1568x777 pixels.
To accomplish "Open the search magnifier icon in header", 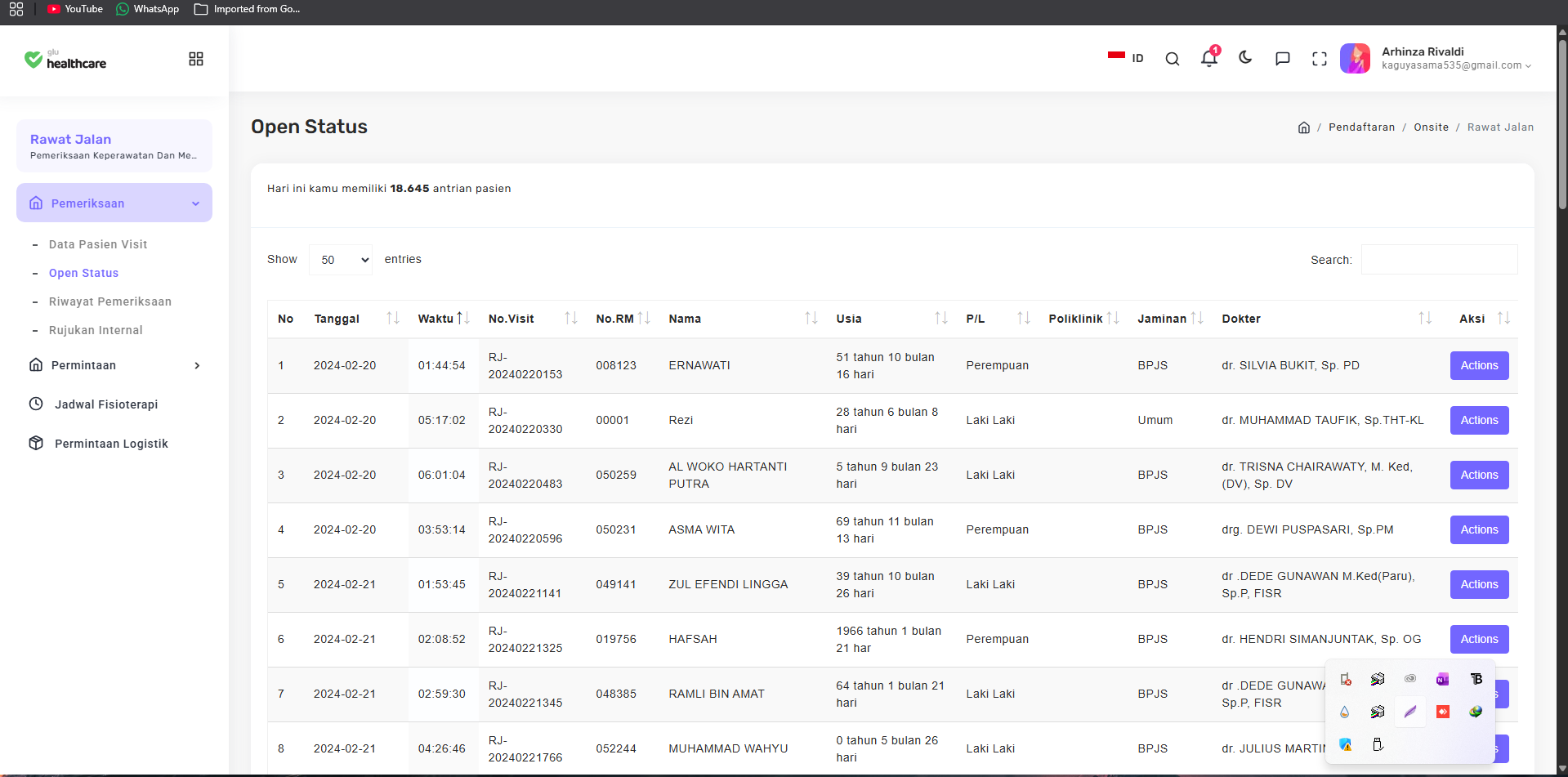I will [x=1173, y=59].
